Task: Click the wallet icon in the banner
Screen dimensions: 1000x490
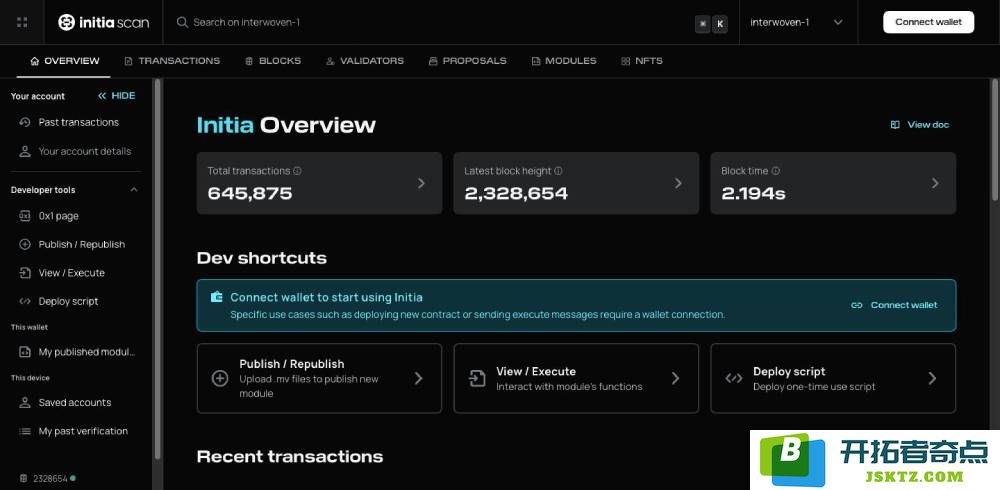Action: click(217, 297)
